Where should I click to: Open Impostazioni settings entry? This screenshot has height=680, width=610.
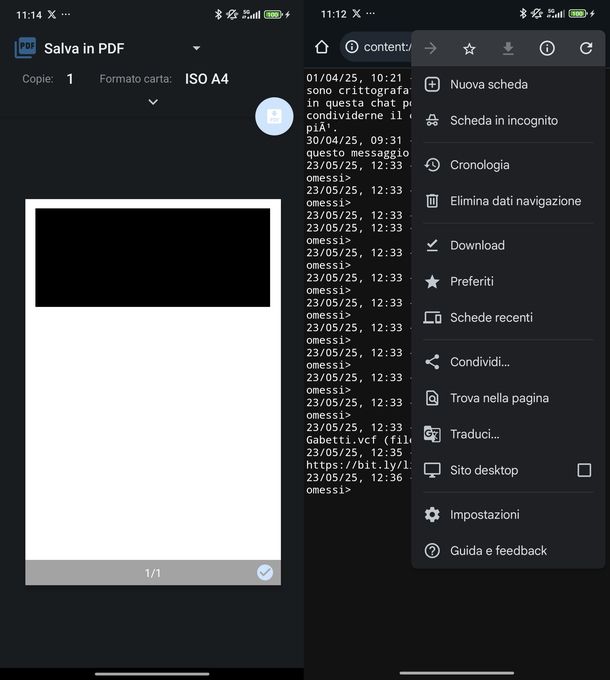coord(484,515)
